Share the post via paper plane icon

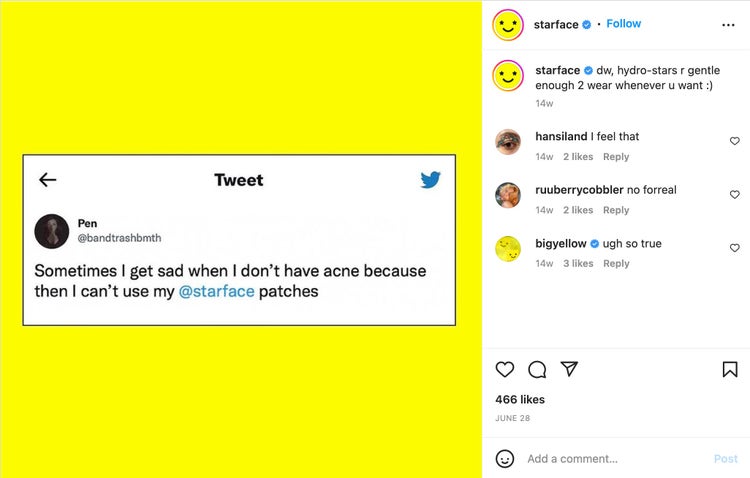tap(569, 369)
